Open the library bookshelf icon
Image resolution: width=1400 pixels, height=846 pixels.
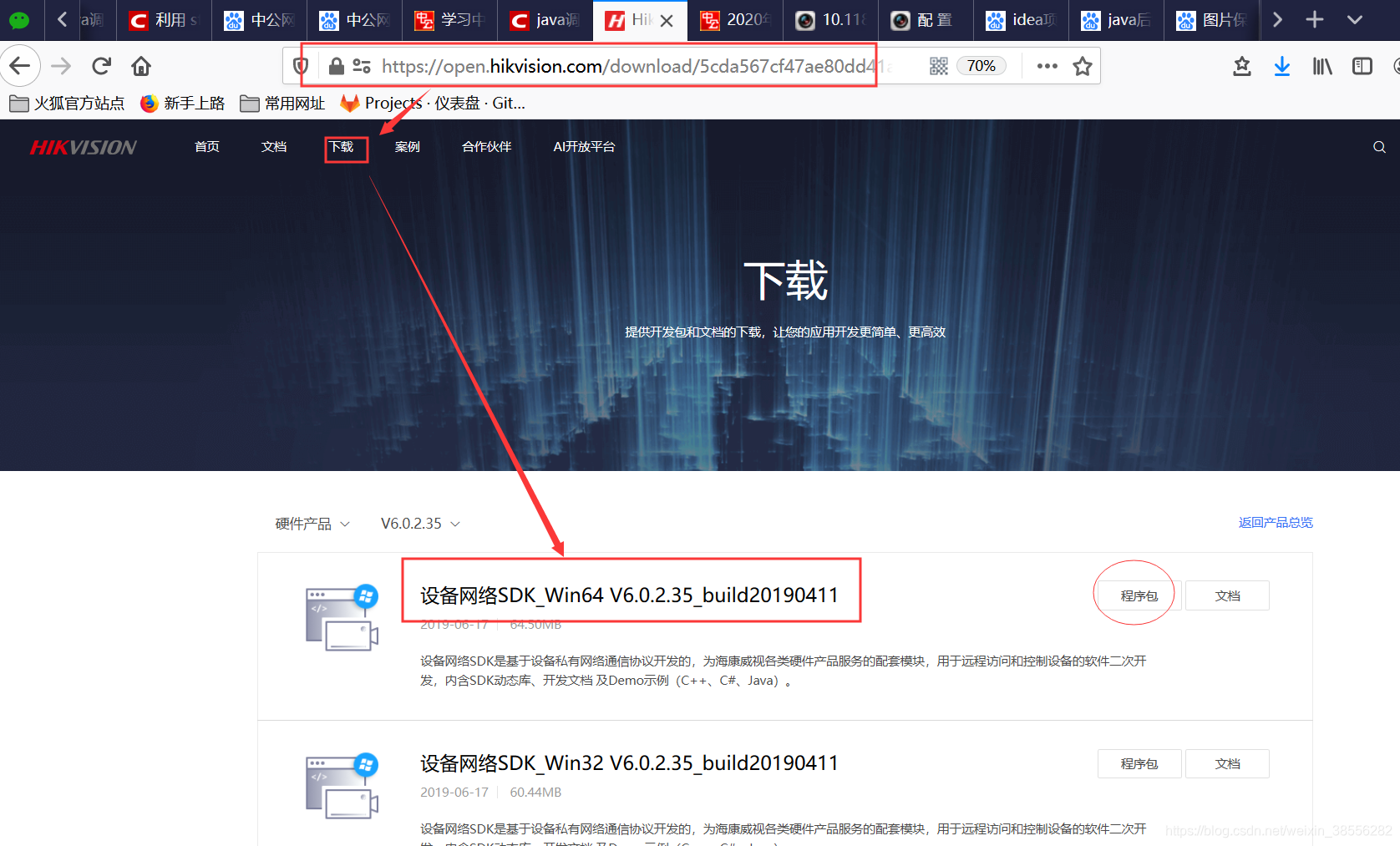tap(1322, 66)
